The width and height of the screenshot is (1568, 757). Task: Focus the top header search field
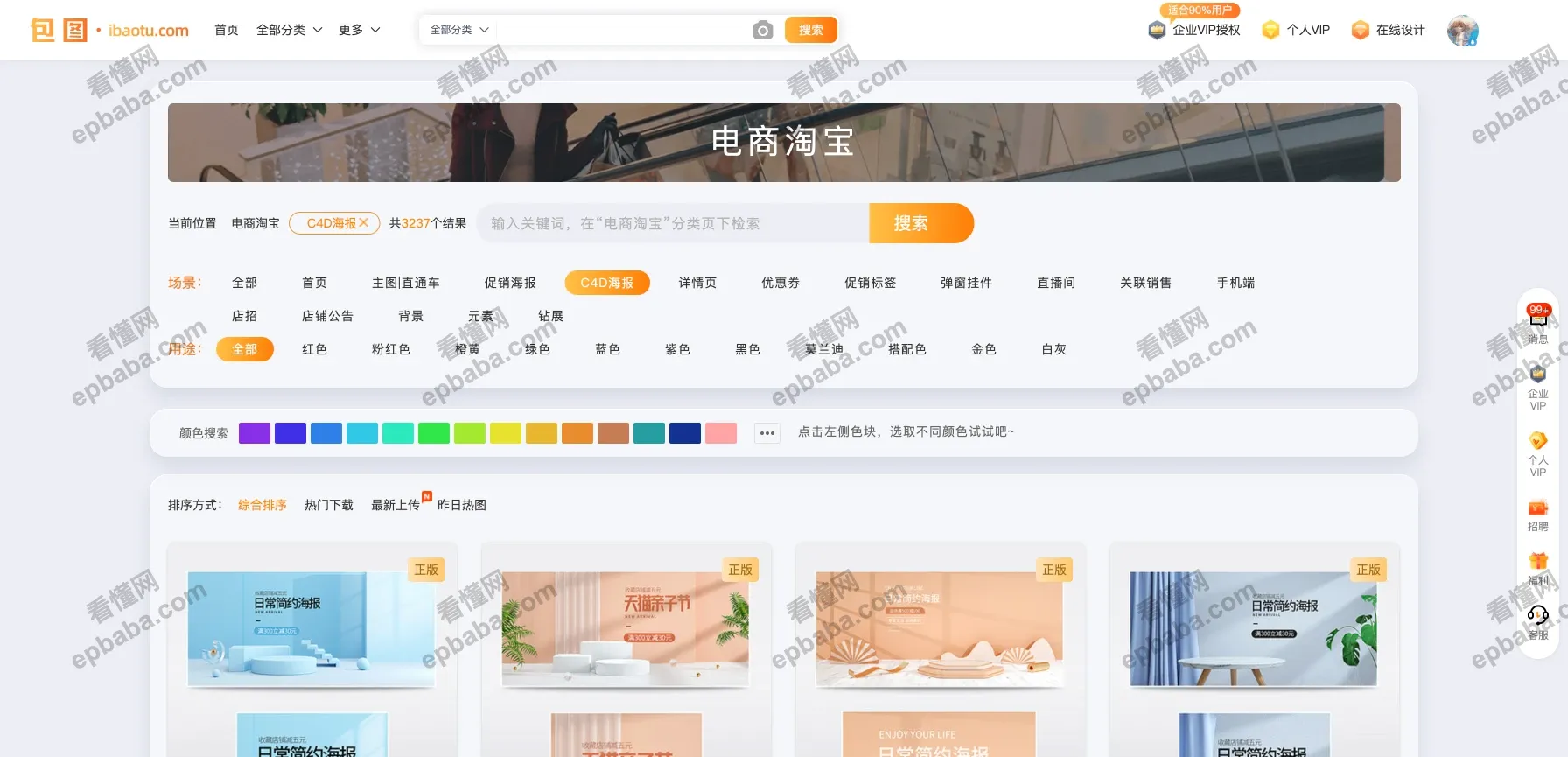pyautogui.click(x=623, y=30)
